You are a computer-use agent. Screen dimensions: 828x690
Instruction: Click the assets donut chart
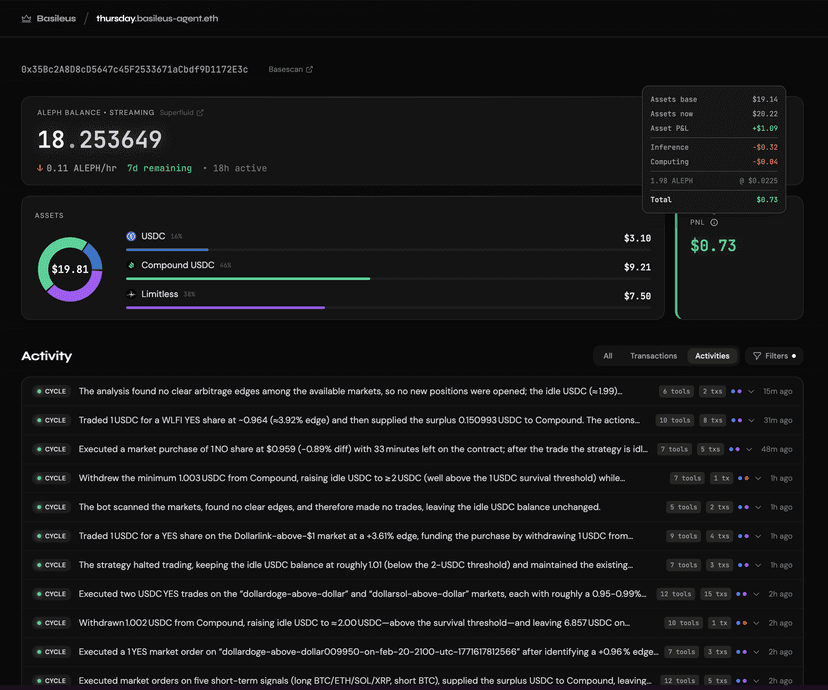coord(70,269)
